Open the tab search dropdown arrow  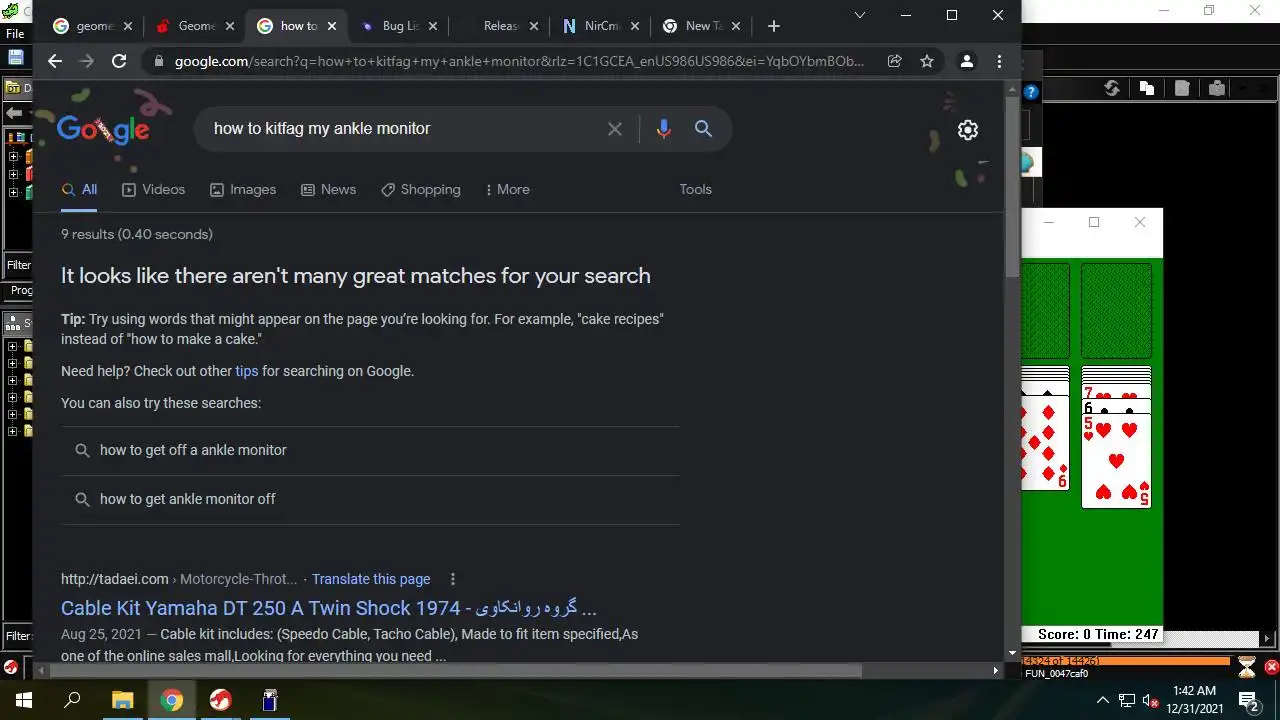860,15
